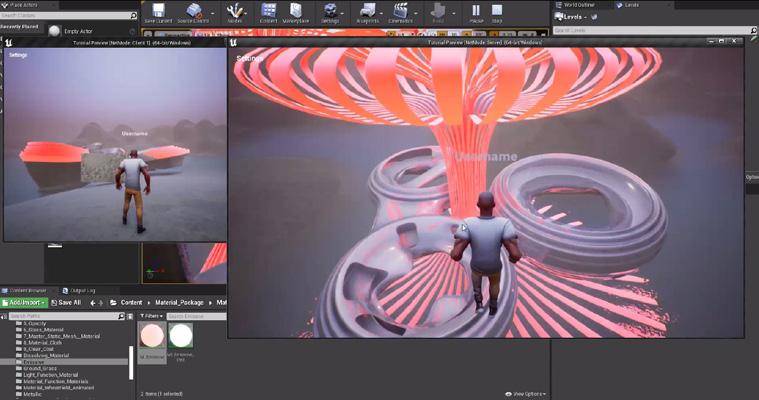Click Material_Package in the breadcrumb path
This screenshot has width=759, height=400.
click(178, 302)
